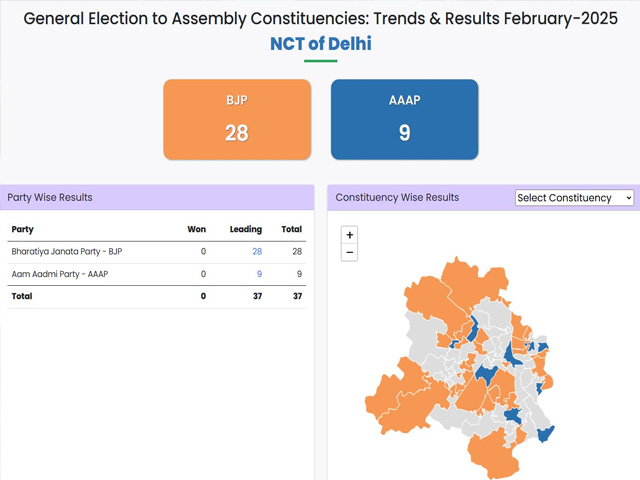The height and width of the screenshot is (480, 640).
Task: Click the Leading column header
Action: [245, 229]
